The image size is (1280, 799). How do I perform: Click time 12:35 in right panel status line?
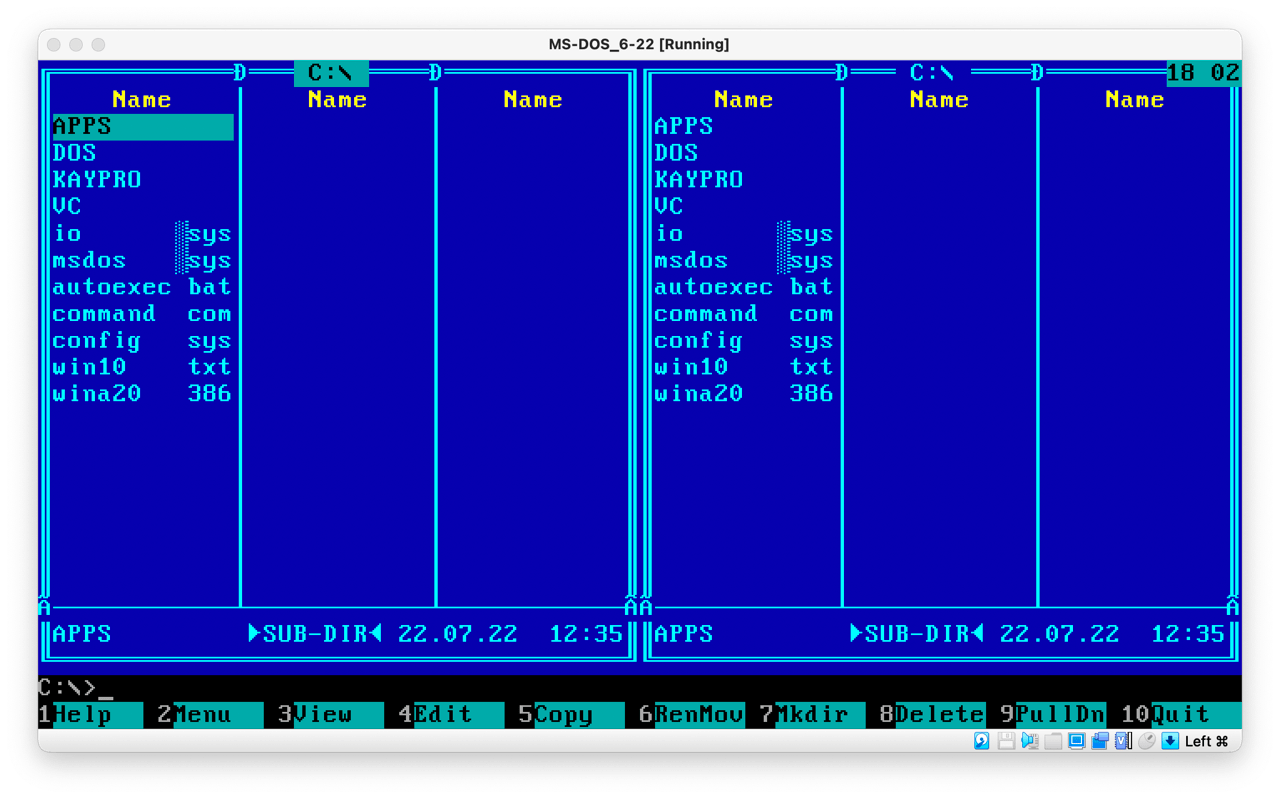click(x=1188, y=634)
